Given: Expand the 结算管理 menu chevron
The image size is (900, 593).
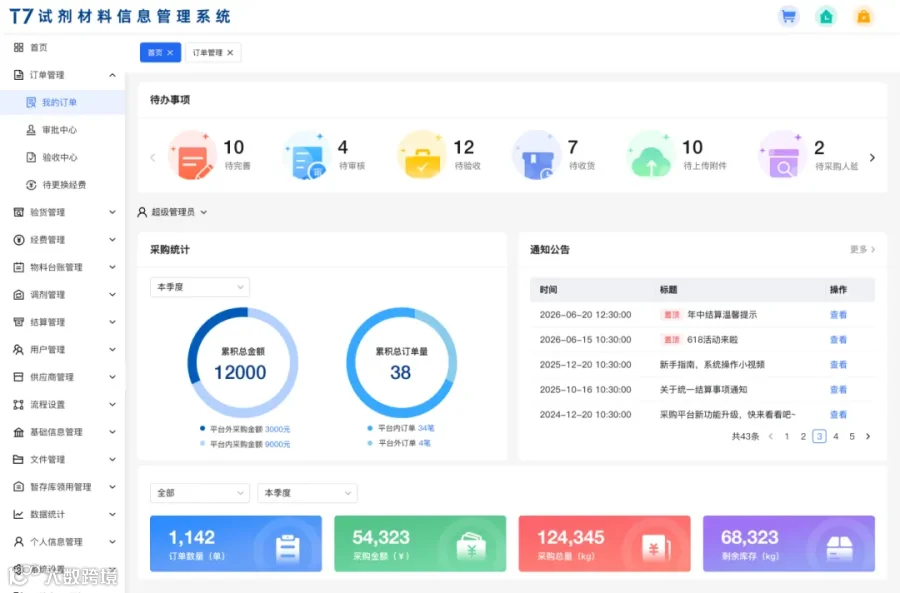Looking at the screenshot, I should [112, 322].
